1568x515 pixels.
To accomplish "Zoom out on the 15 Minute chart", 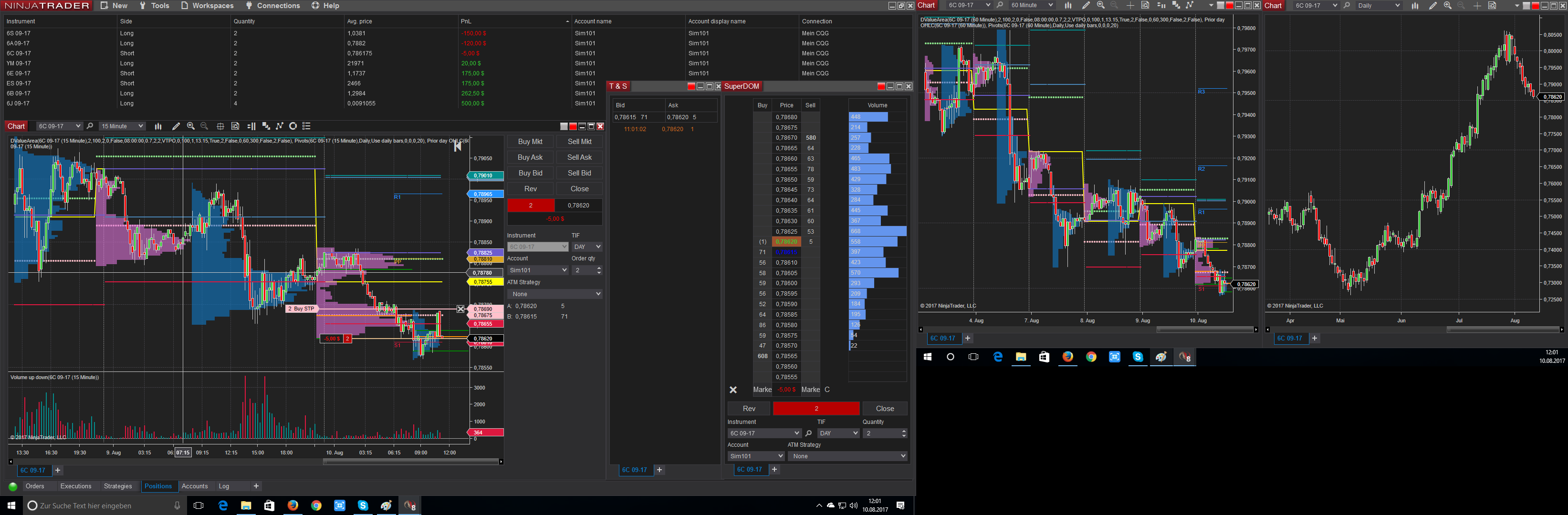I will pos(205,126).
